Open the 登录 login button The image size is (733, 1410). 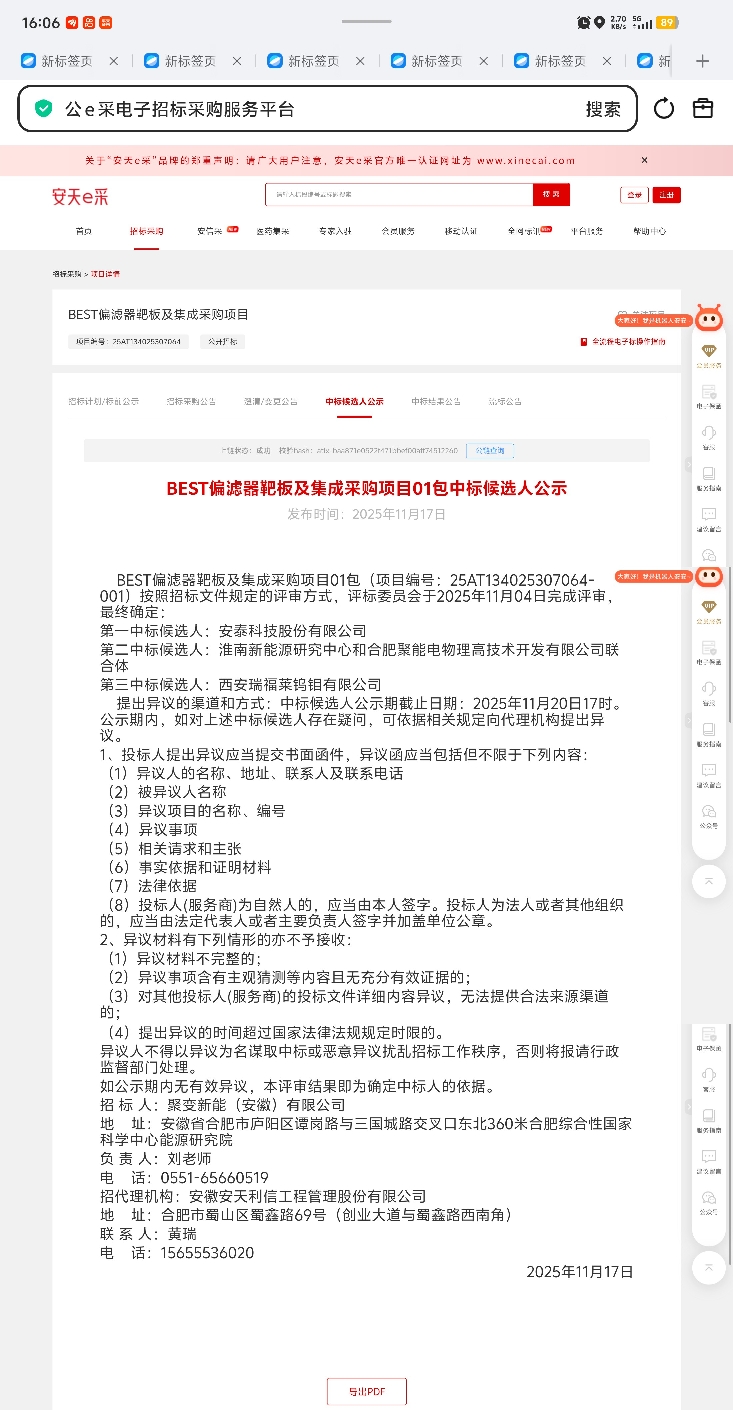(634, 195)
